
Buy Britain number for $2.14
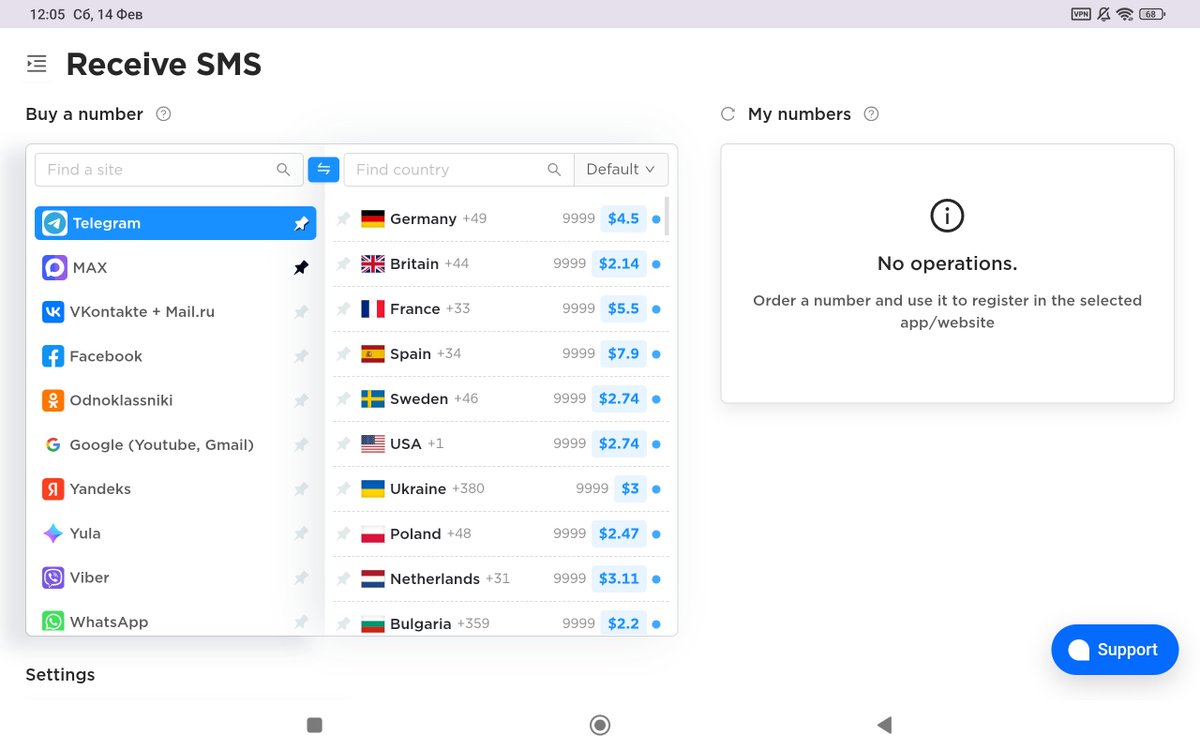click(619, 264)
